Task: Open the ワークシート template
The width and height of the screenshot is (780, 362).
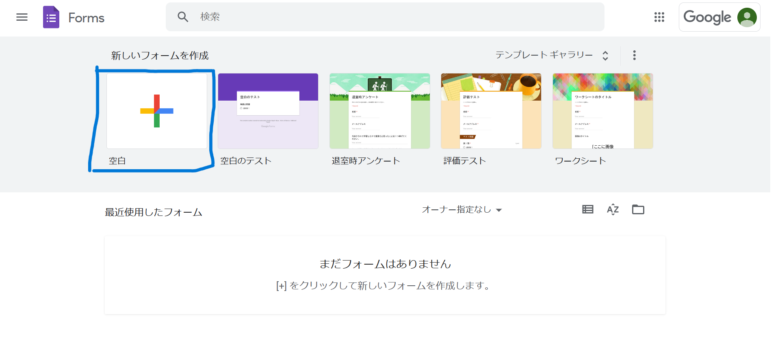Action: 602,111
